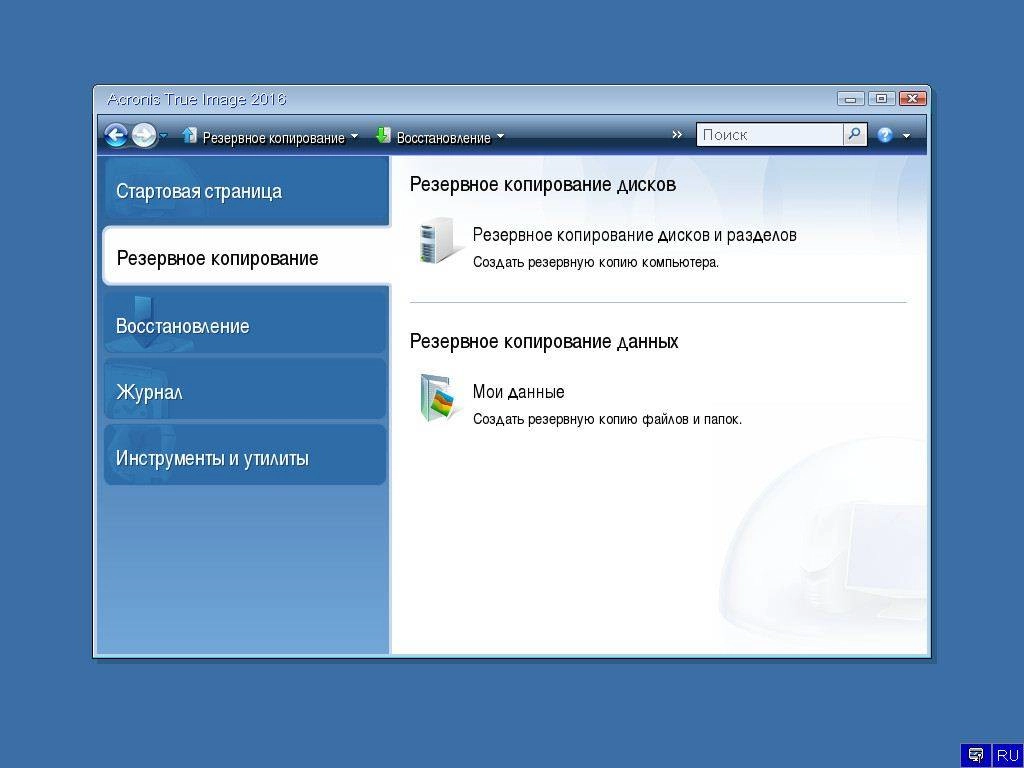Close the Acronis True Image window
This screenshot has width=1024, height=768.
tap(912, 99)
